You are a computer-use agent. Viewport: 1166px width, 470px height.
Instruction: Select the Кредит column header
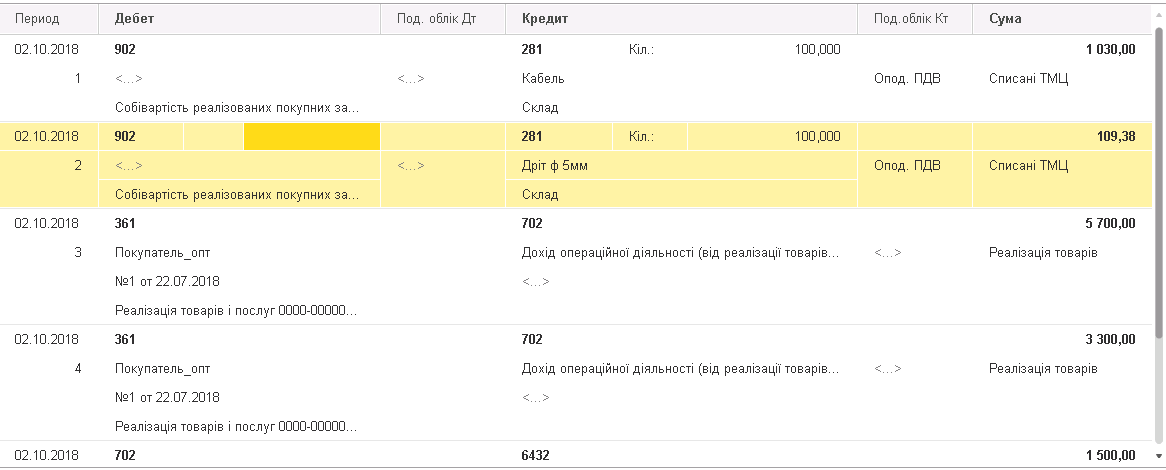545,19
